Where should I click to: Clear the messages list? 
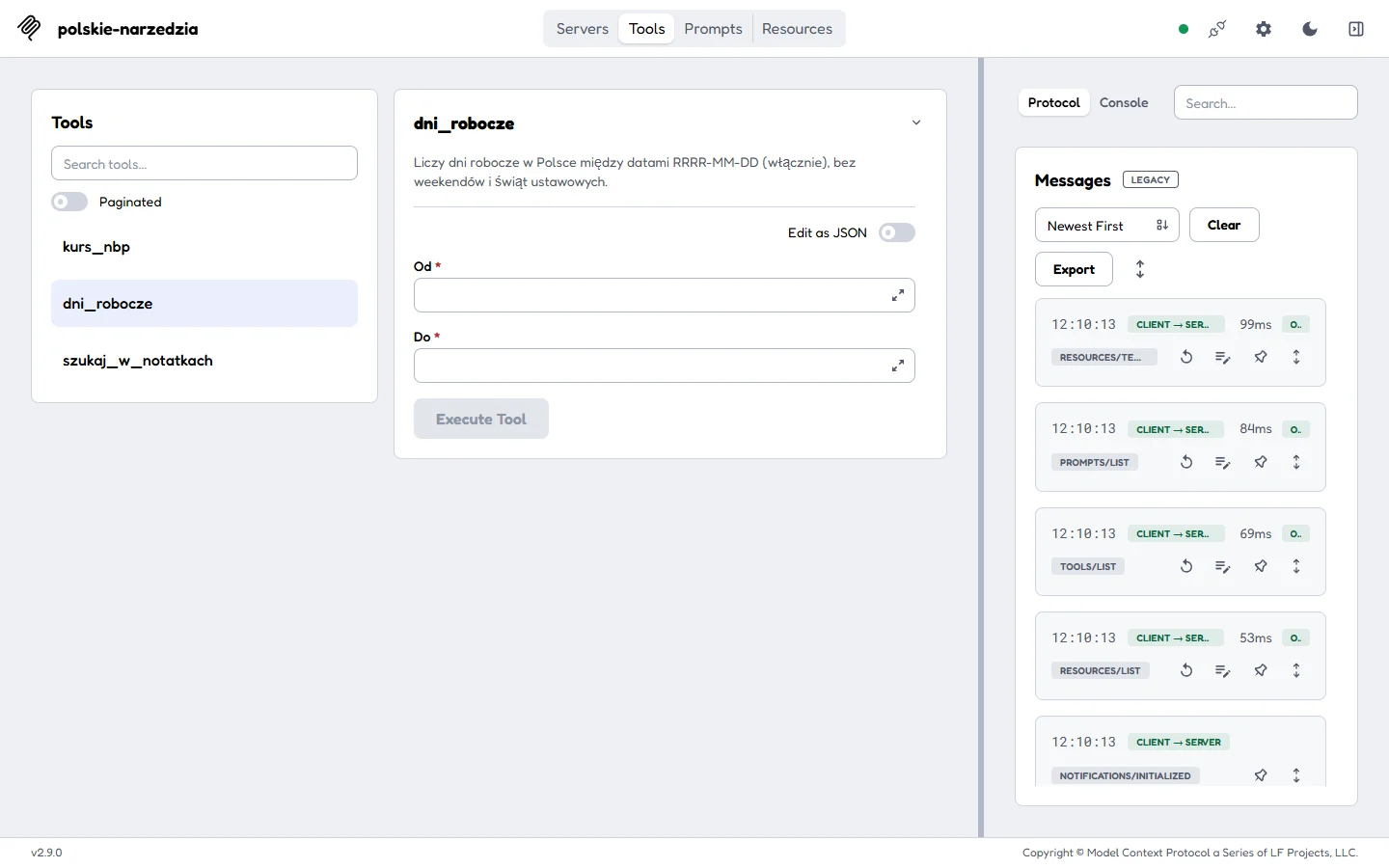point(1224,225)
